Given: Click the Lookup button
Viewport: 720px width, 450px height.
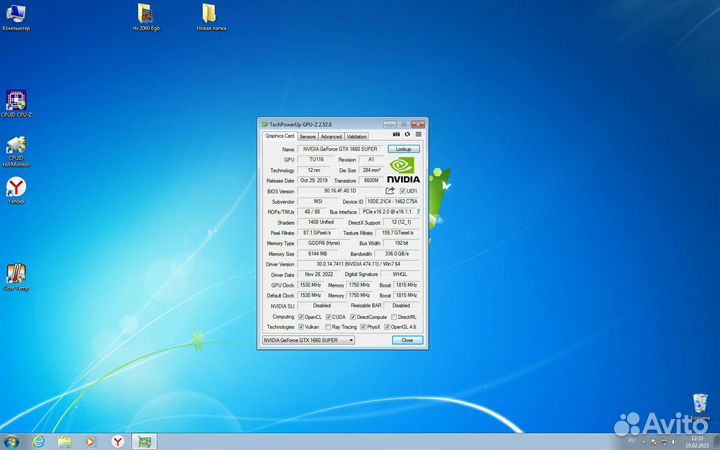Looking at the screenshot, I should point(403,149).
